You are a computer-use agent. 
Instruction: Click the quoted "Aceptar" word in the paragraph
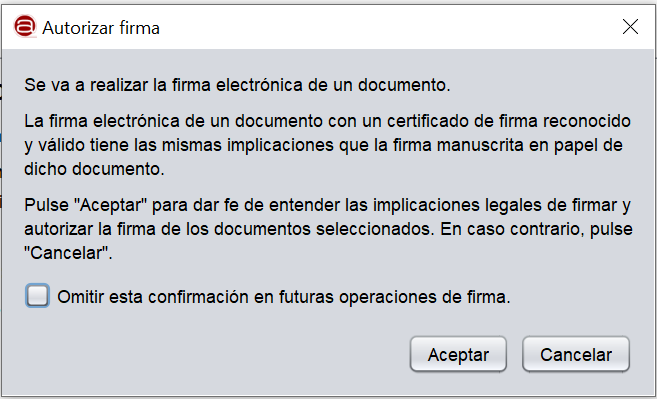(x=110, y=205)
